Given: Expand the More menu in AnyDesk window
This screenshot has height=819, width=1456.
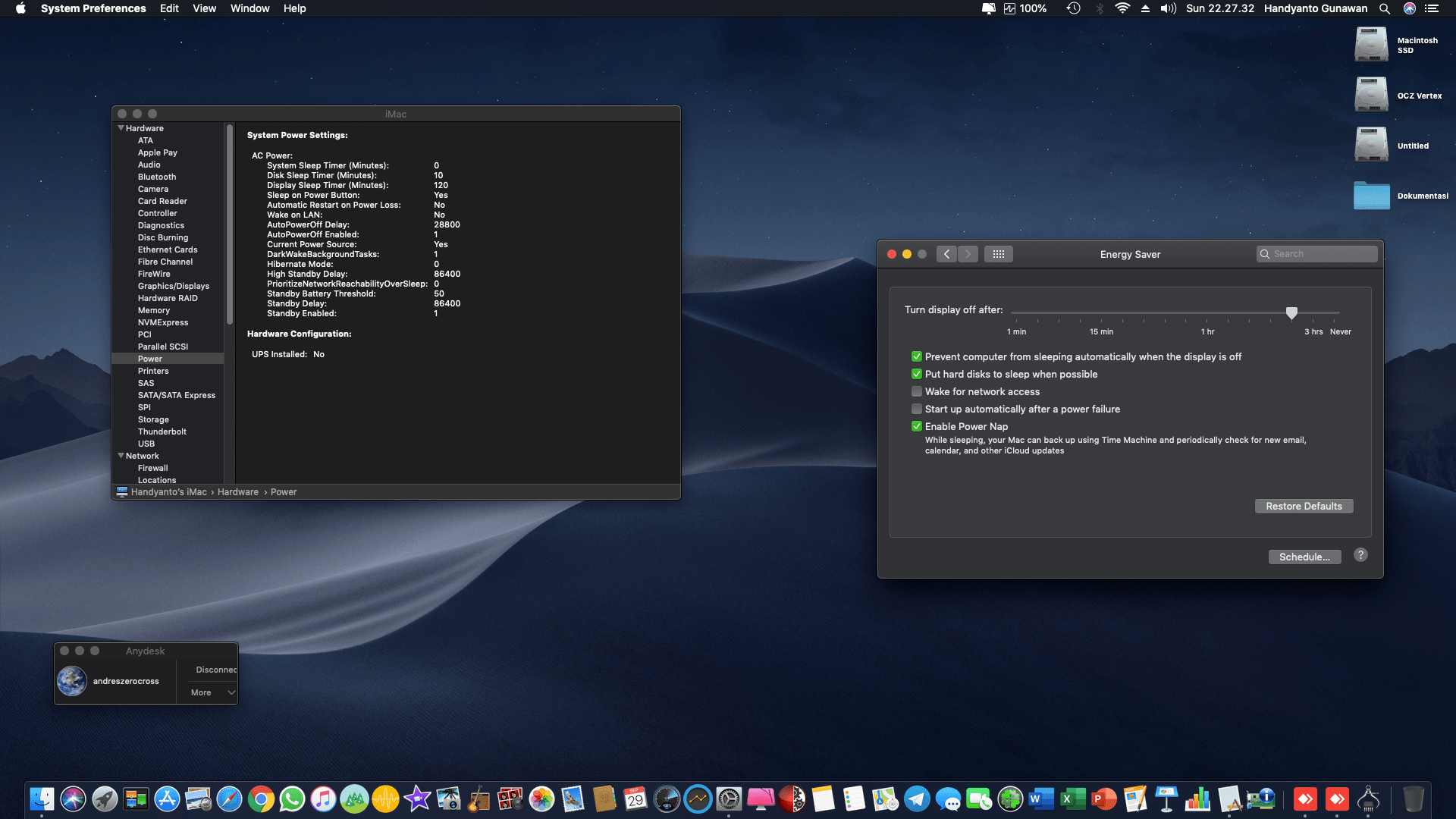Looking at the screenshot, I should click(x=210, y=692).
